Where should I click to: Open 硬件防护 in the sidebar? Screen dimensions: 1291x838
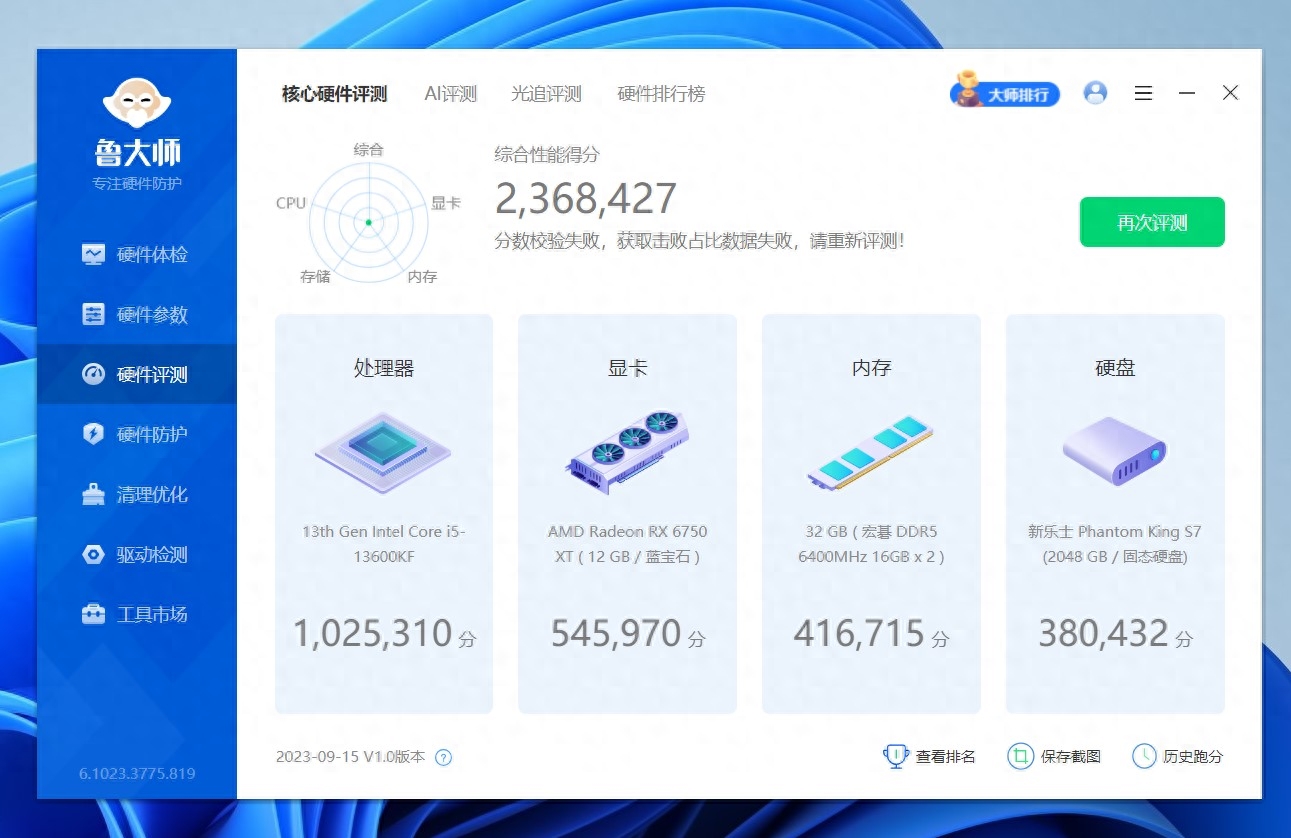137,434
